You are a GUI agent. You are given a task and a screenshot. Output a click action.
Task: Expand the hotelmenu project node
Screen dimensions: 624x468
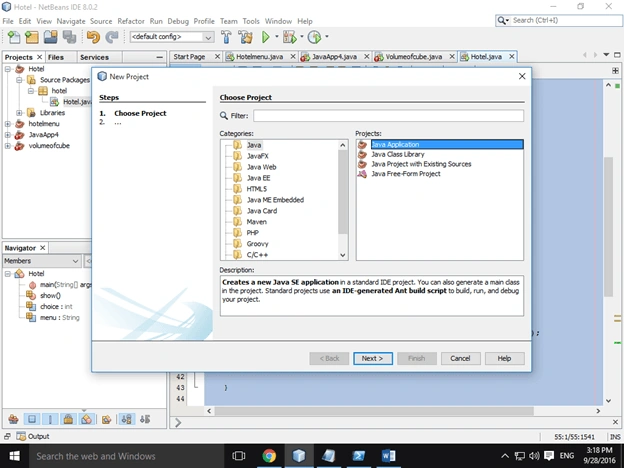click(8, 124)
